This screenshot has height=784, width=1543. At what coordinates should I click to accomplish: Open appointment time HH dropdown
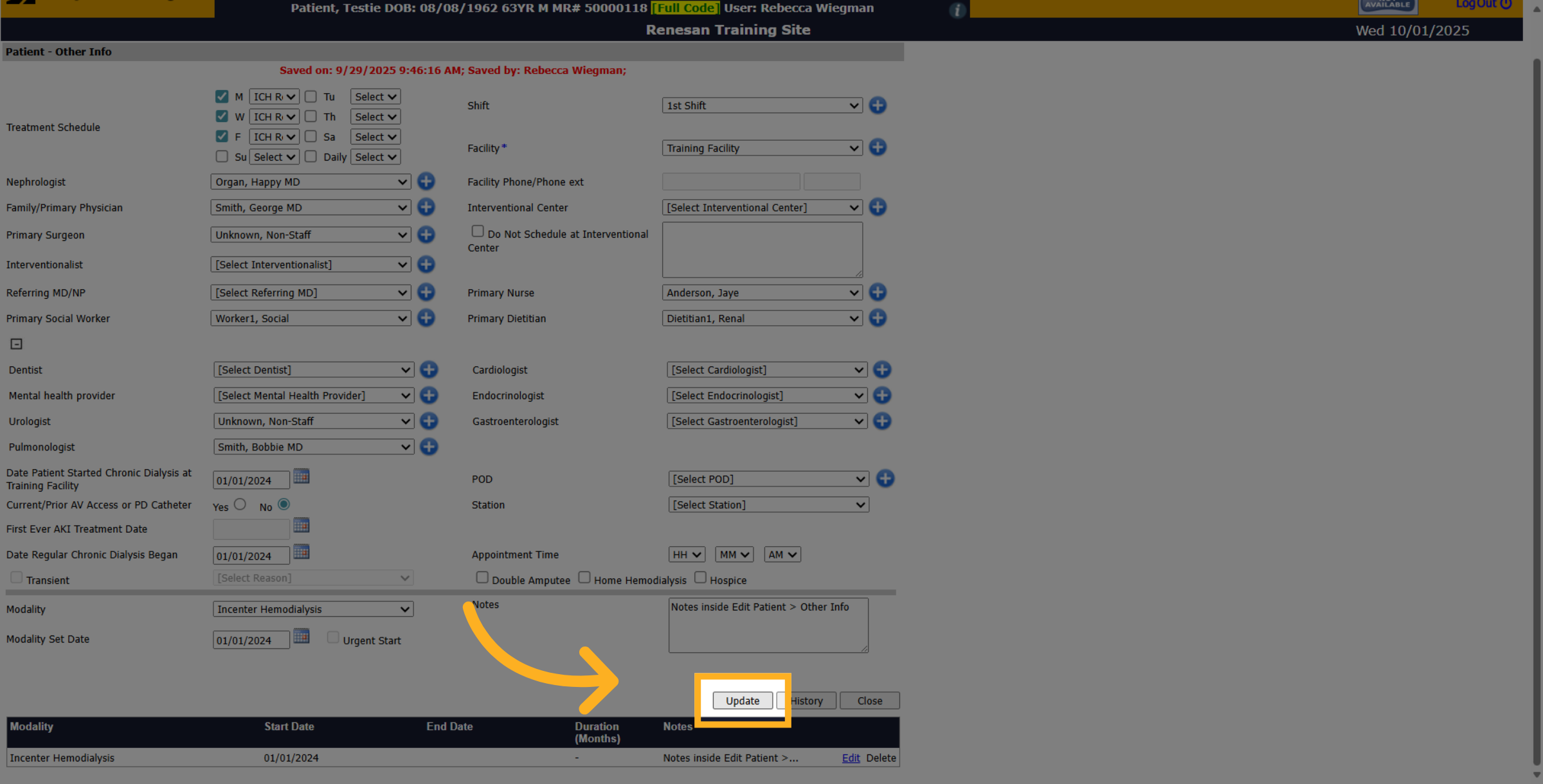(687, 555)
